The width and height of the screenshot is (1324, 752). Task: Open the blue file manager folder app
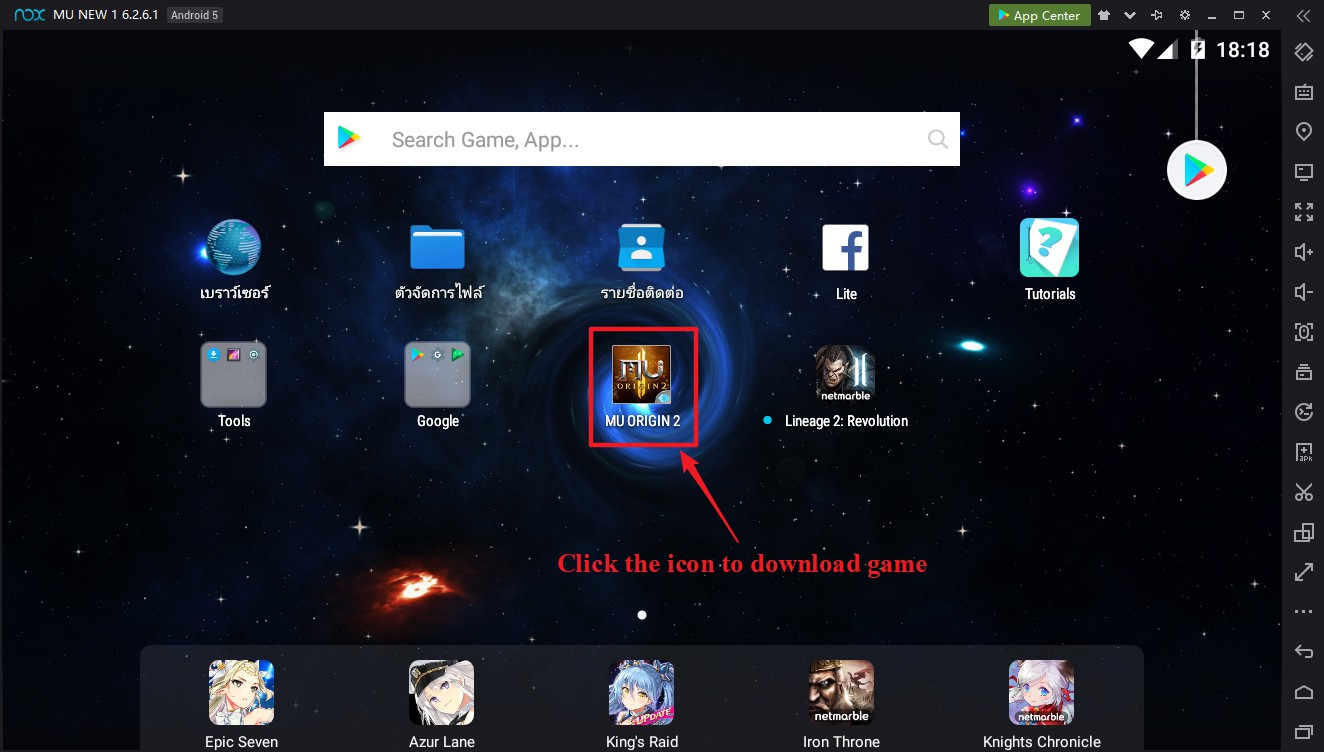(x=438, y=246)
